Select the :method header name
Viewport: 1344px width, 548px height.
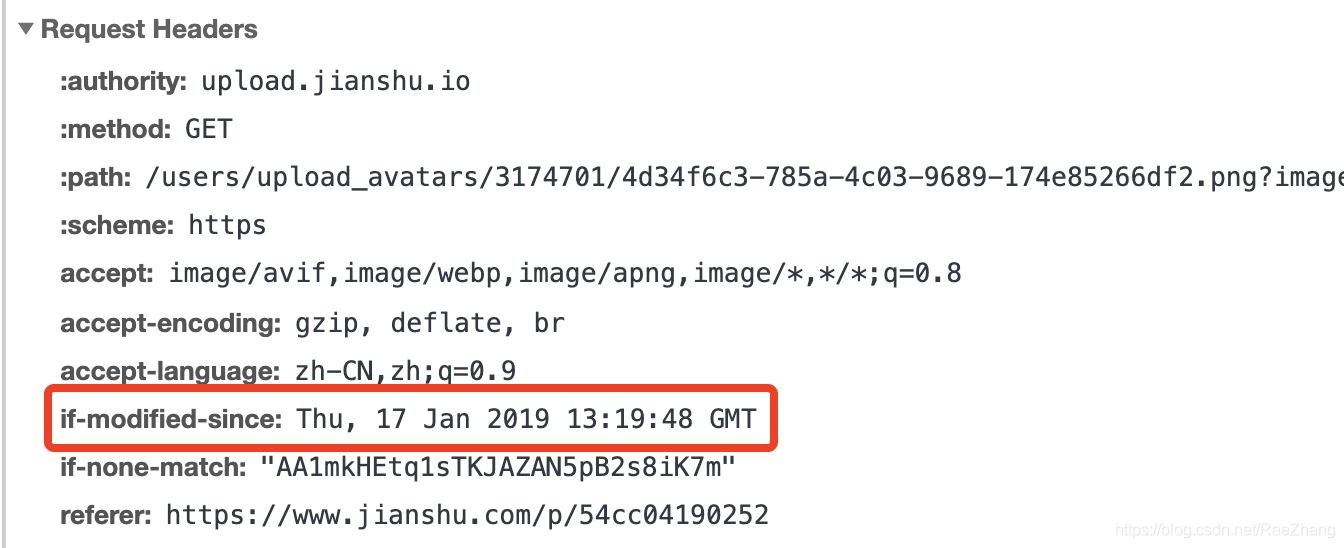point(116,130)
